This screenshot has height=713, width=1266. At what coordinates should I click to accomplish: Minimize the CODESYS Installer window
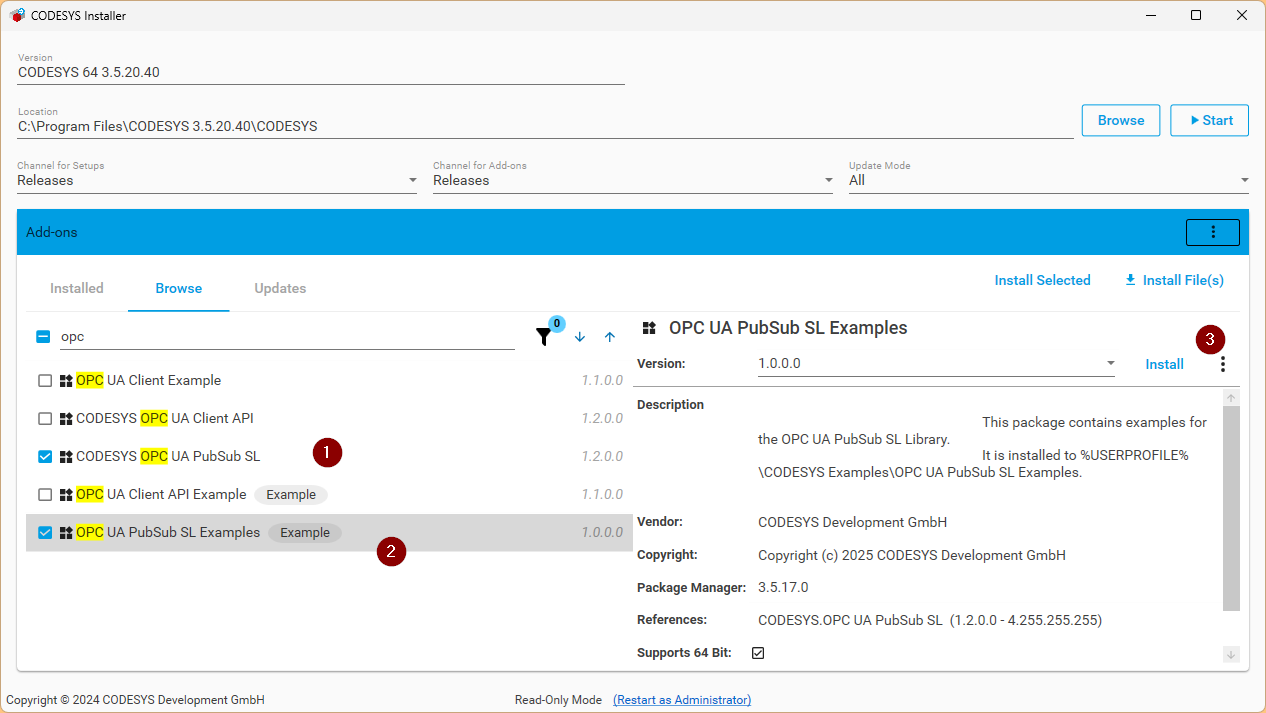tap(1150, 15)
